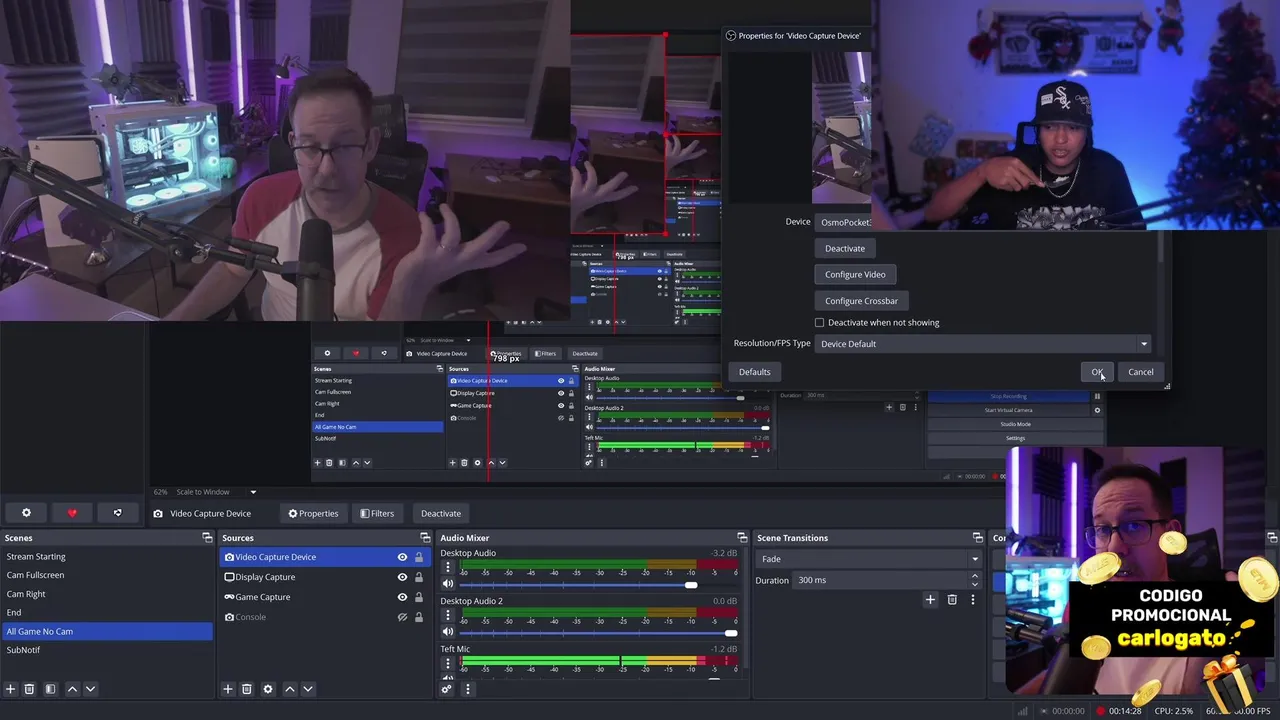Viewport: 1280px width, 720px height.
Task: Open advanced audio properties gears icon
Action: [x=447, y=689]
